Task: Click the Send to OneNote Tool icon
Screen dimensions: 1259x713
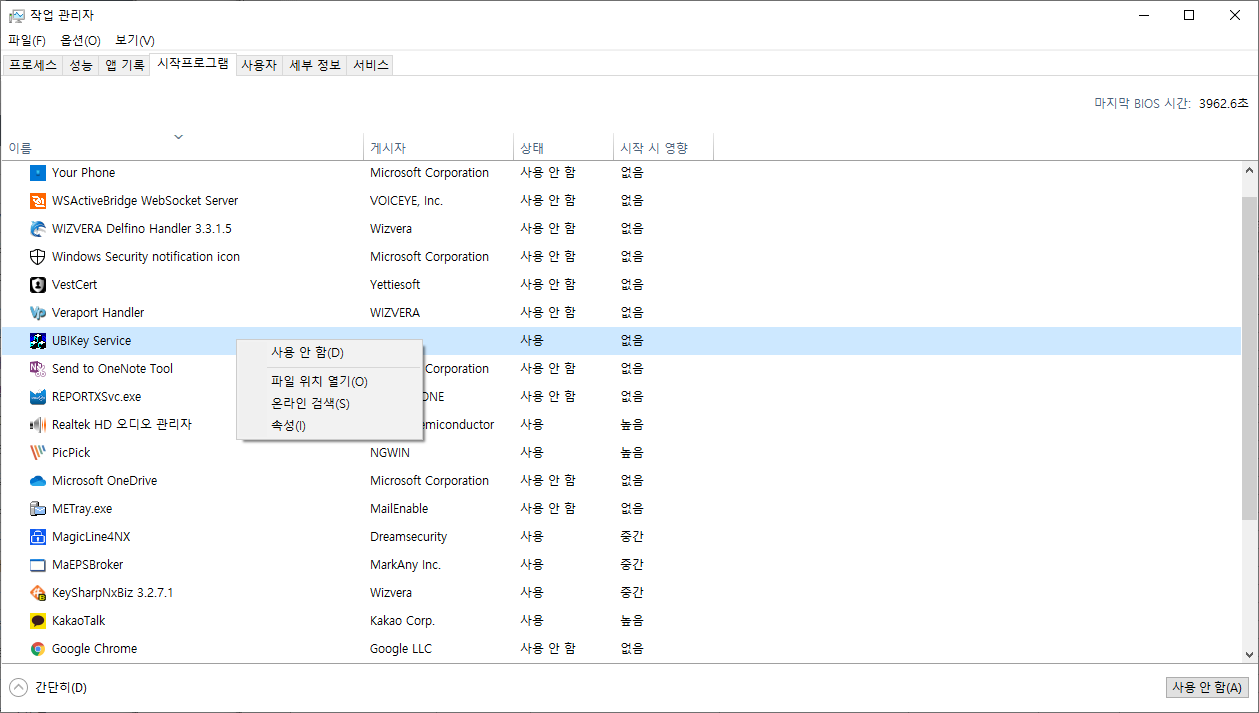Action: click(x=38, y=369)
